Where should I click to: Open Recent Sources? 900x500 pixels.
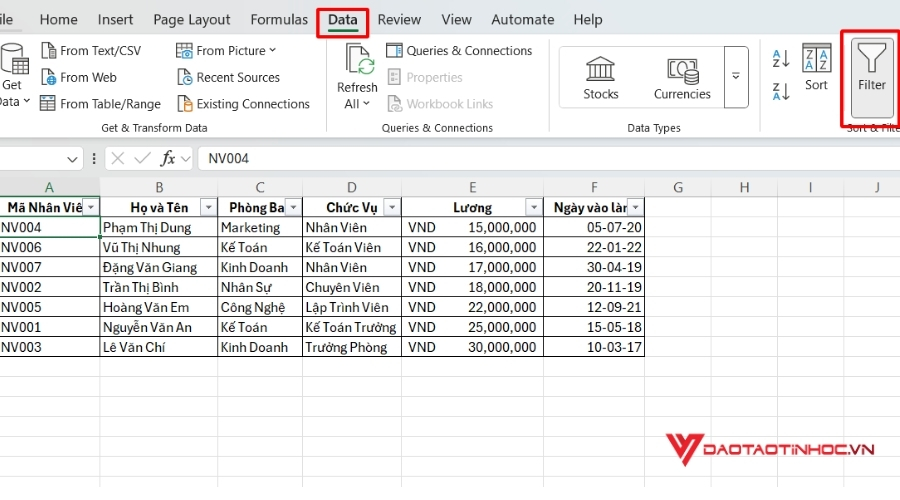228,77
